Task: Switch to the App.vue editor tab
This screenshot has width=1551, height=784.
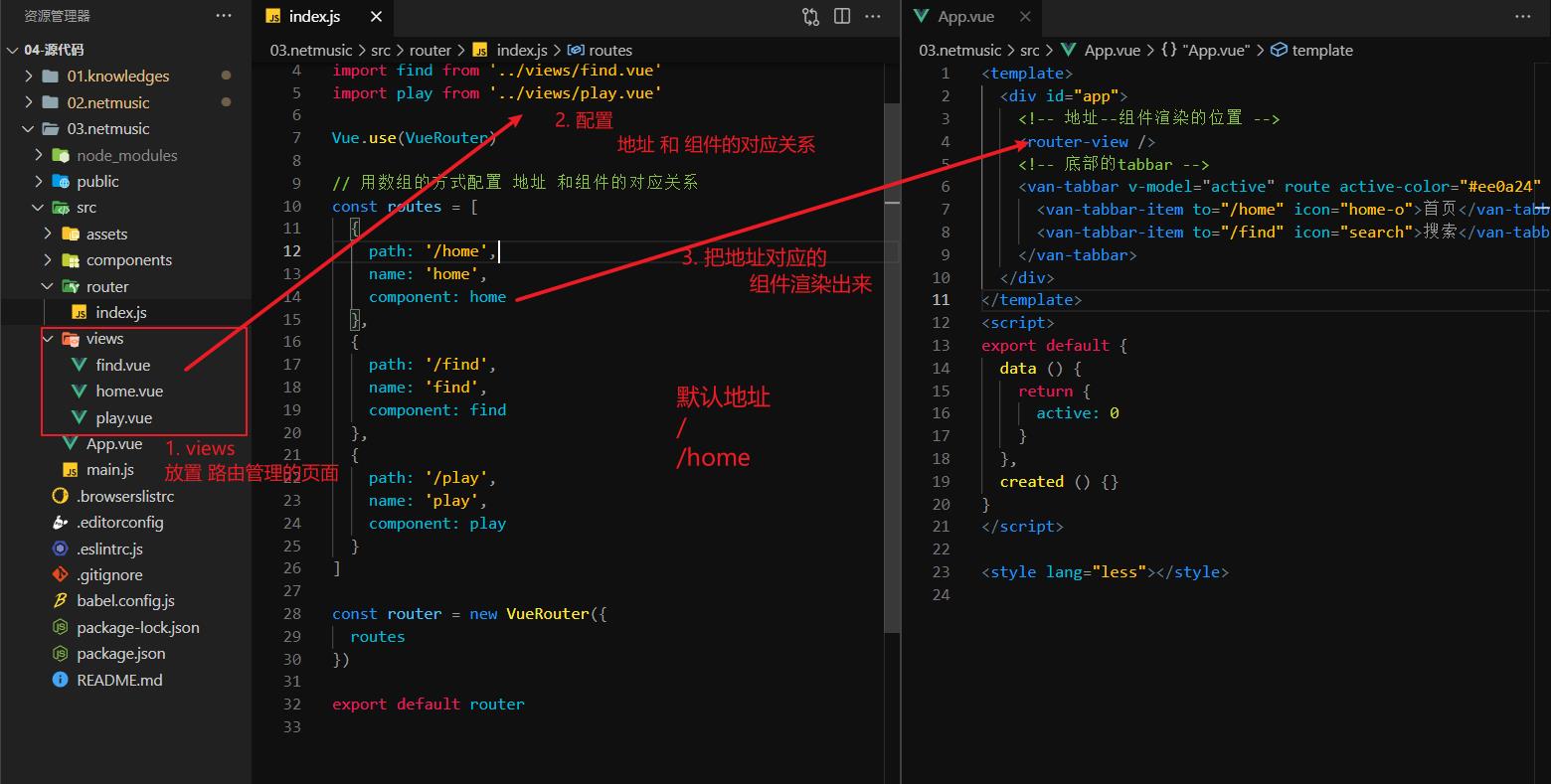Action: point(965,17)
